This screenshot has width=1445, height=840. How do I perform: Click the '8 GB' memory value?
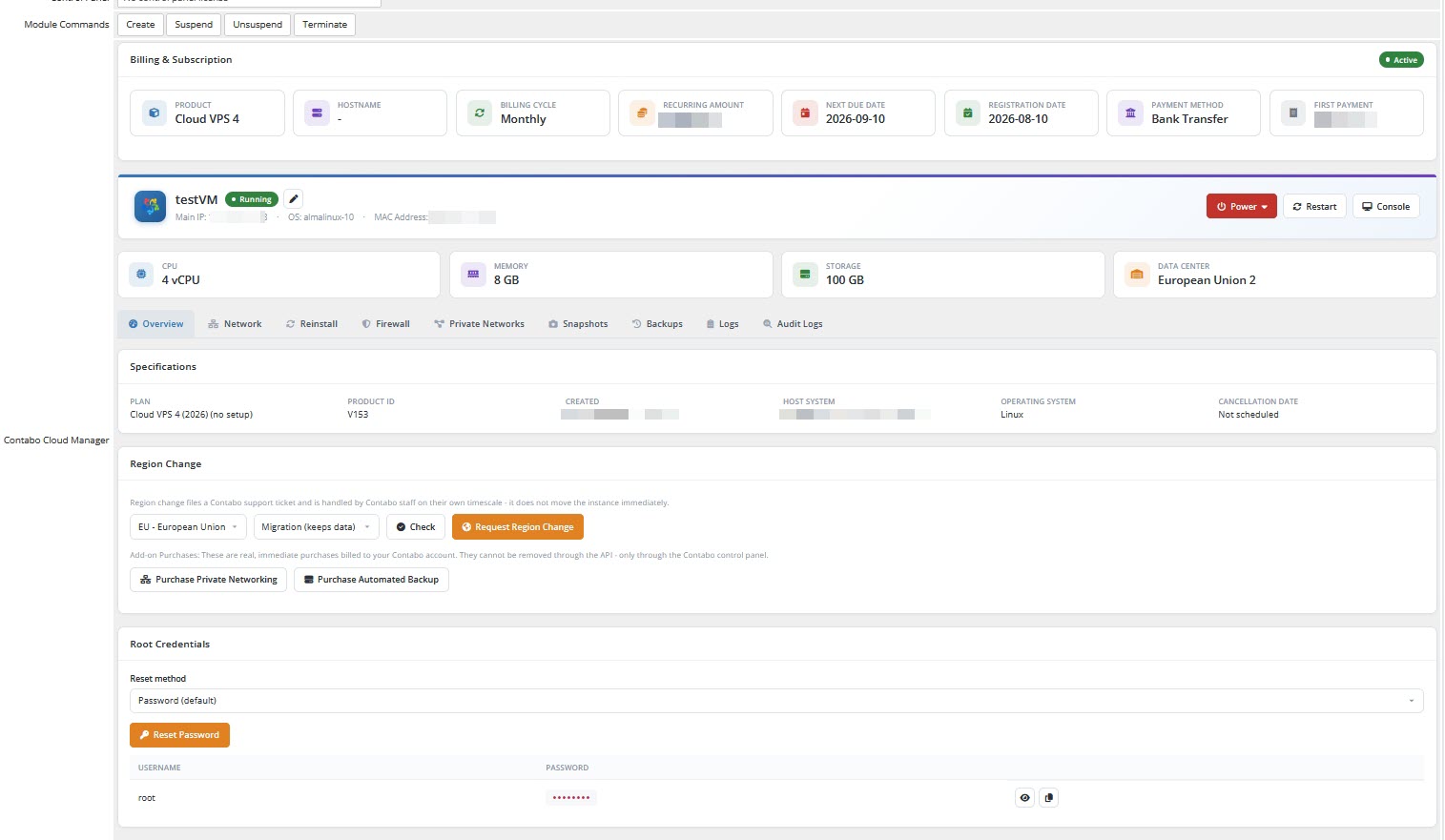tap(506, 280)
